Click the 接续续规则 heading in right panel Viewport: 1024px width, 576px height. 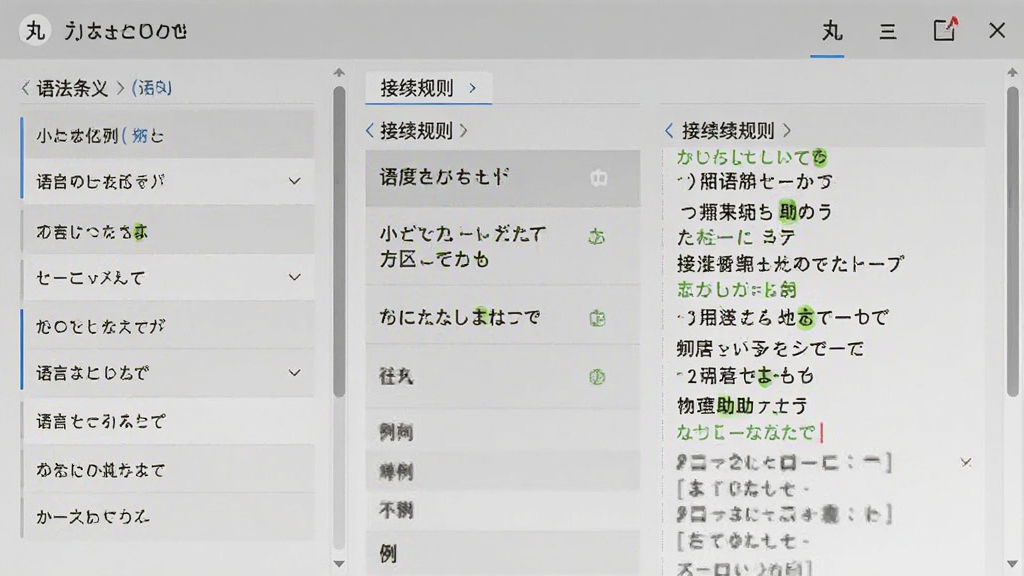(x=728, y=131)
